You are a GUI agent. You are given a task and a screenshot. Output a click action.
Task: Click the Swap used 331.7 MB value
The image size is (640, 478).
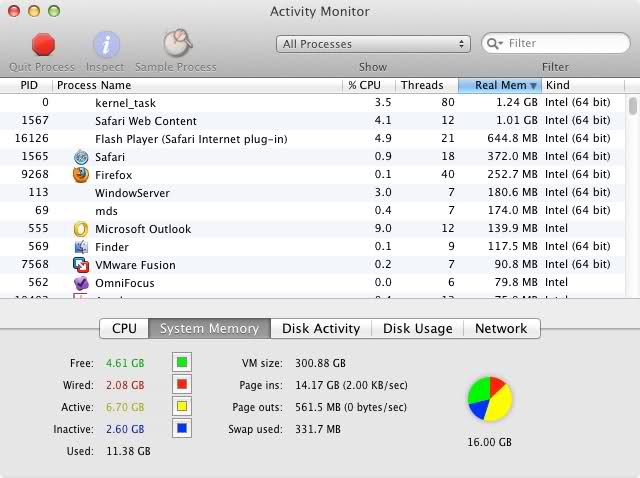pyautogui.click(x=318, y=429)
